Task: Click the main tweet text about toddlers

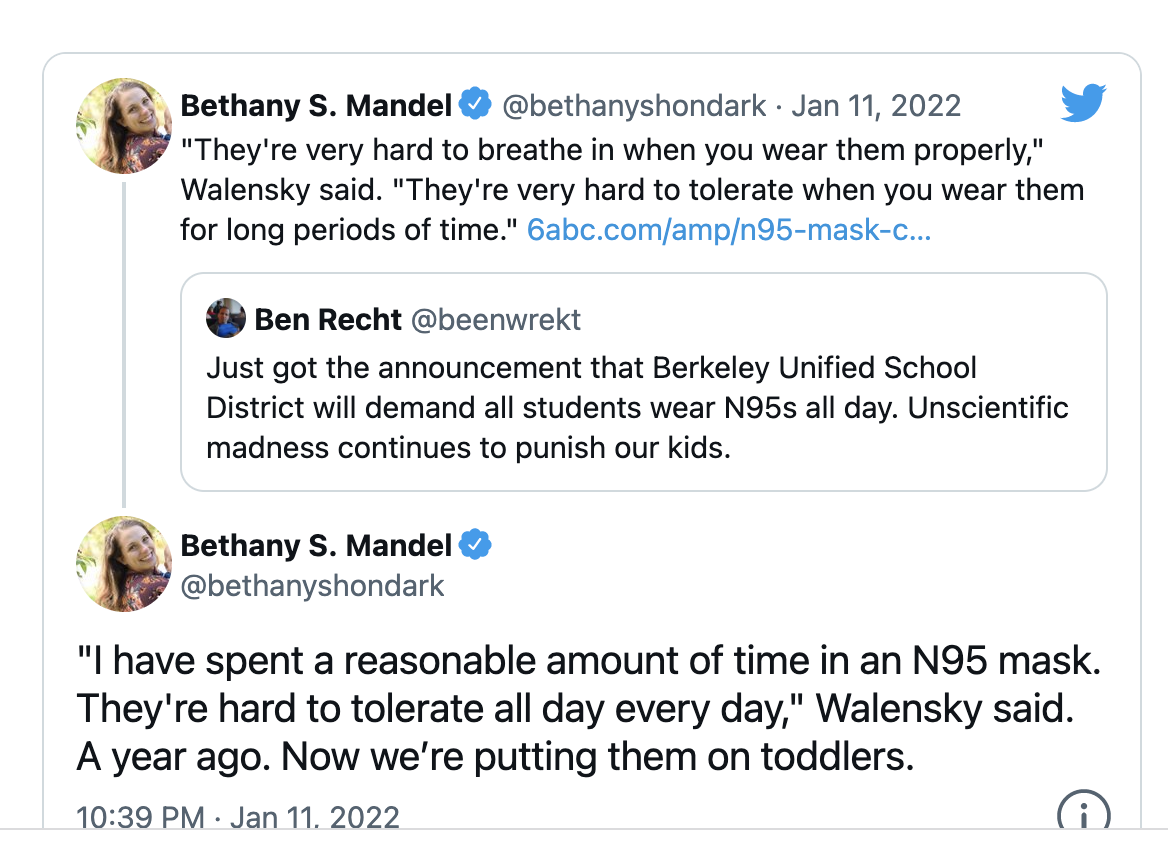Action: (595, 708)
